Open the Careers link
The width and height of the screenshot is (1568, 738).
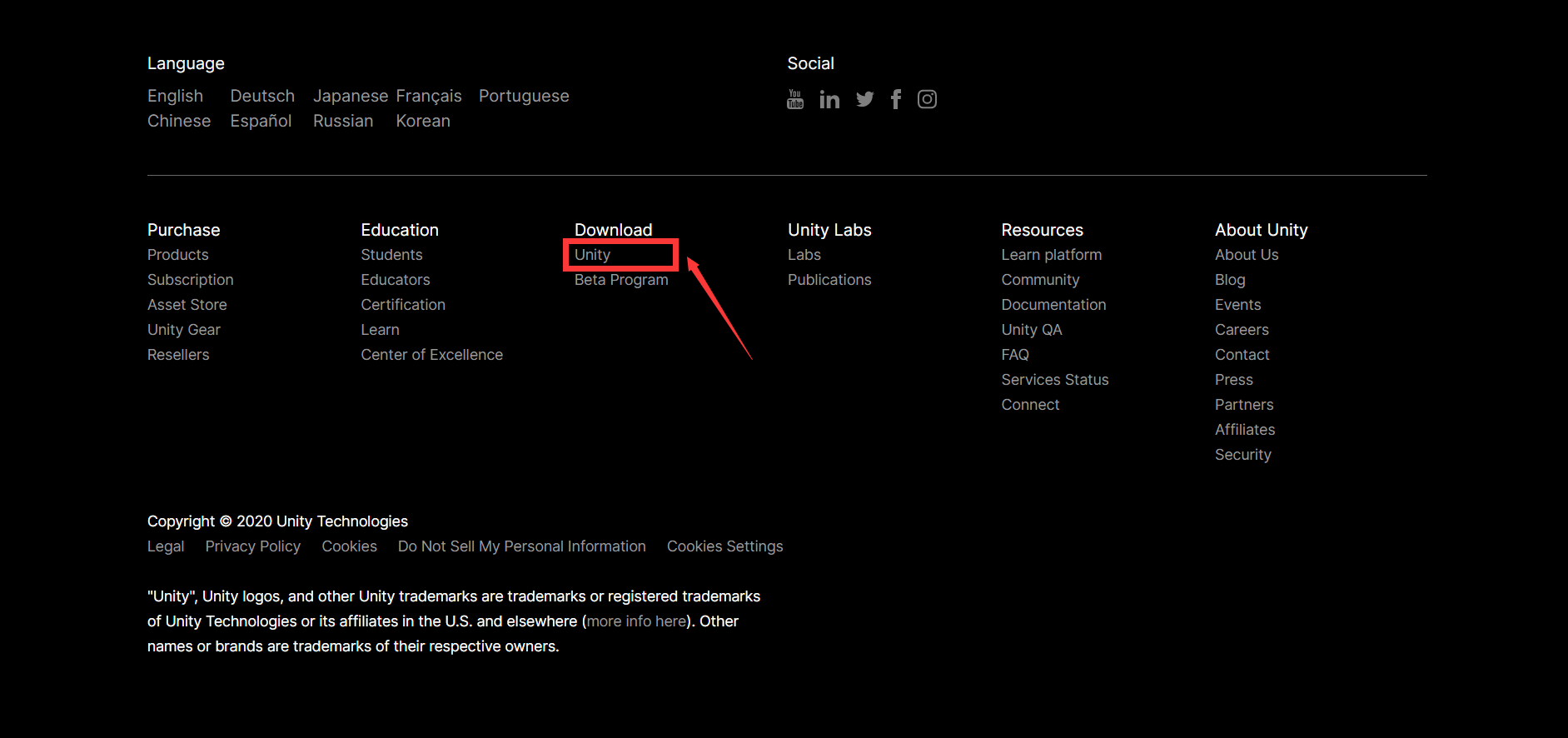(x=1242, y=330)
